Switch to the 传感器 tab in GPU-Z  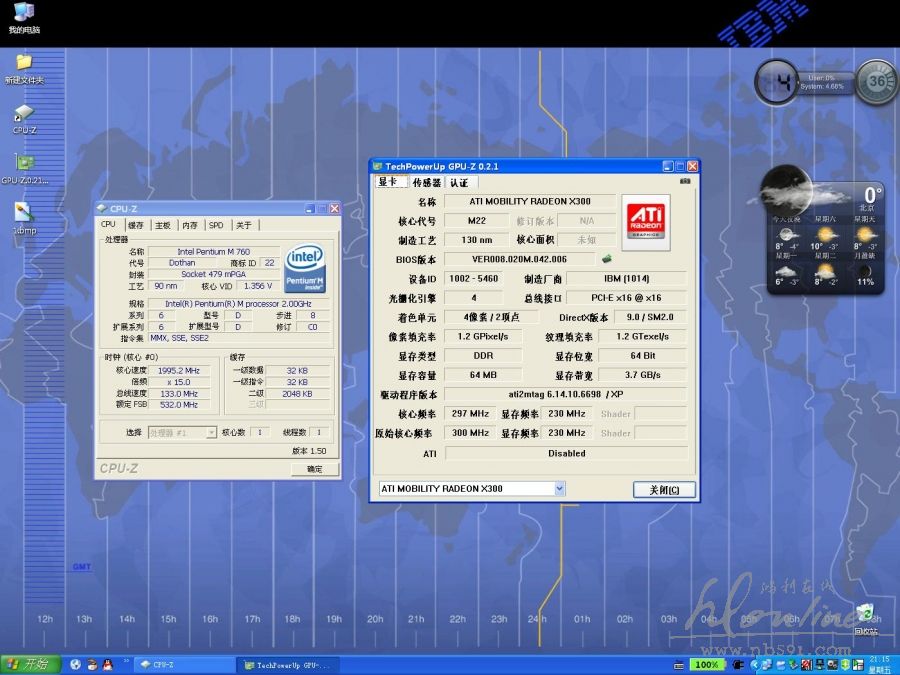click(427, 183)
